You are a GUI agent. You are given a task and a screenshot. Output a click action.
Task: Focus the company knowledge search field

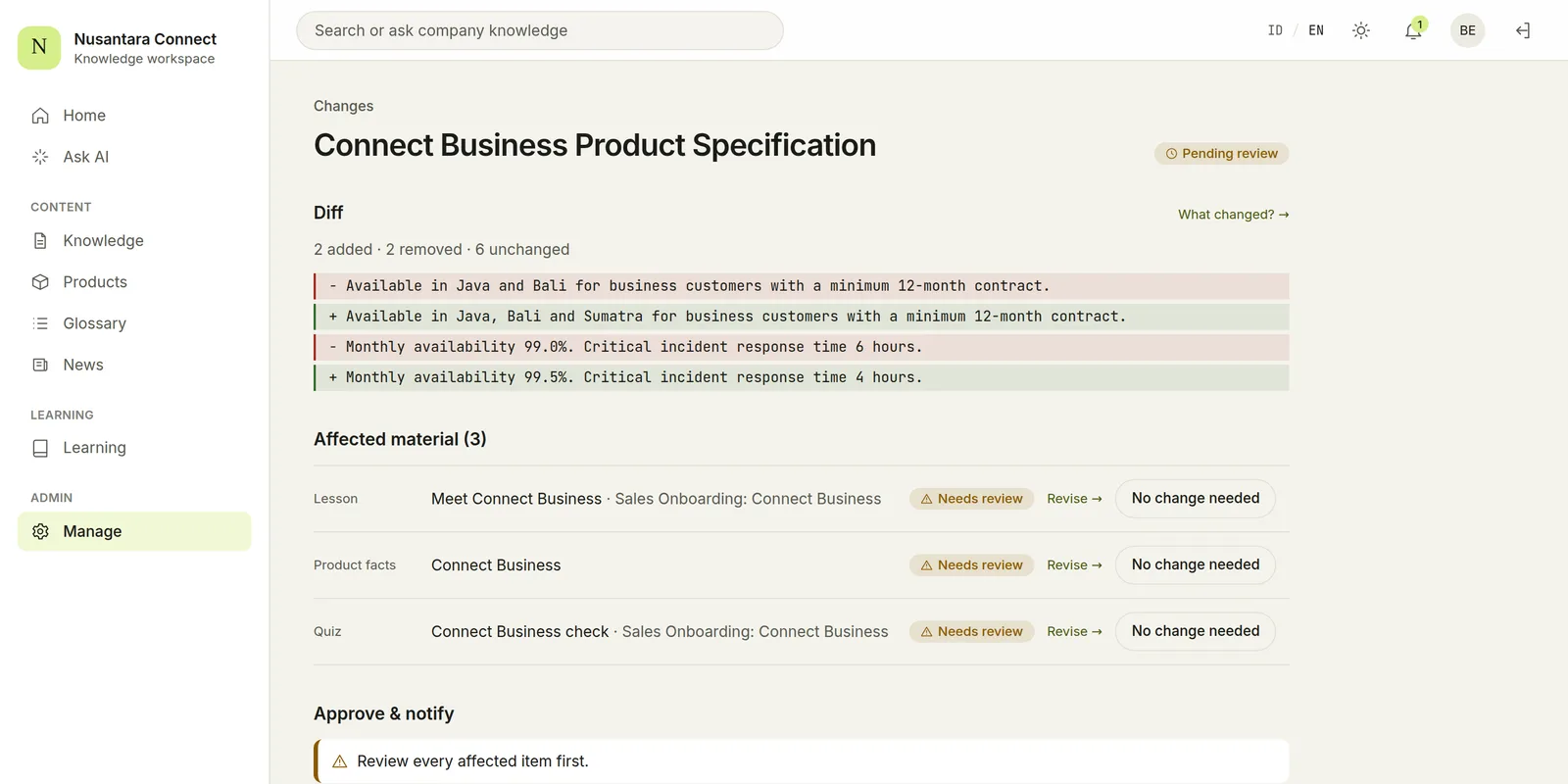pos(540,30)
